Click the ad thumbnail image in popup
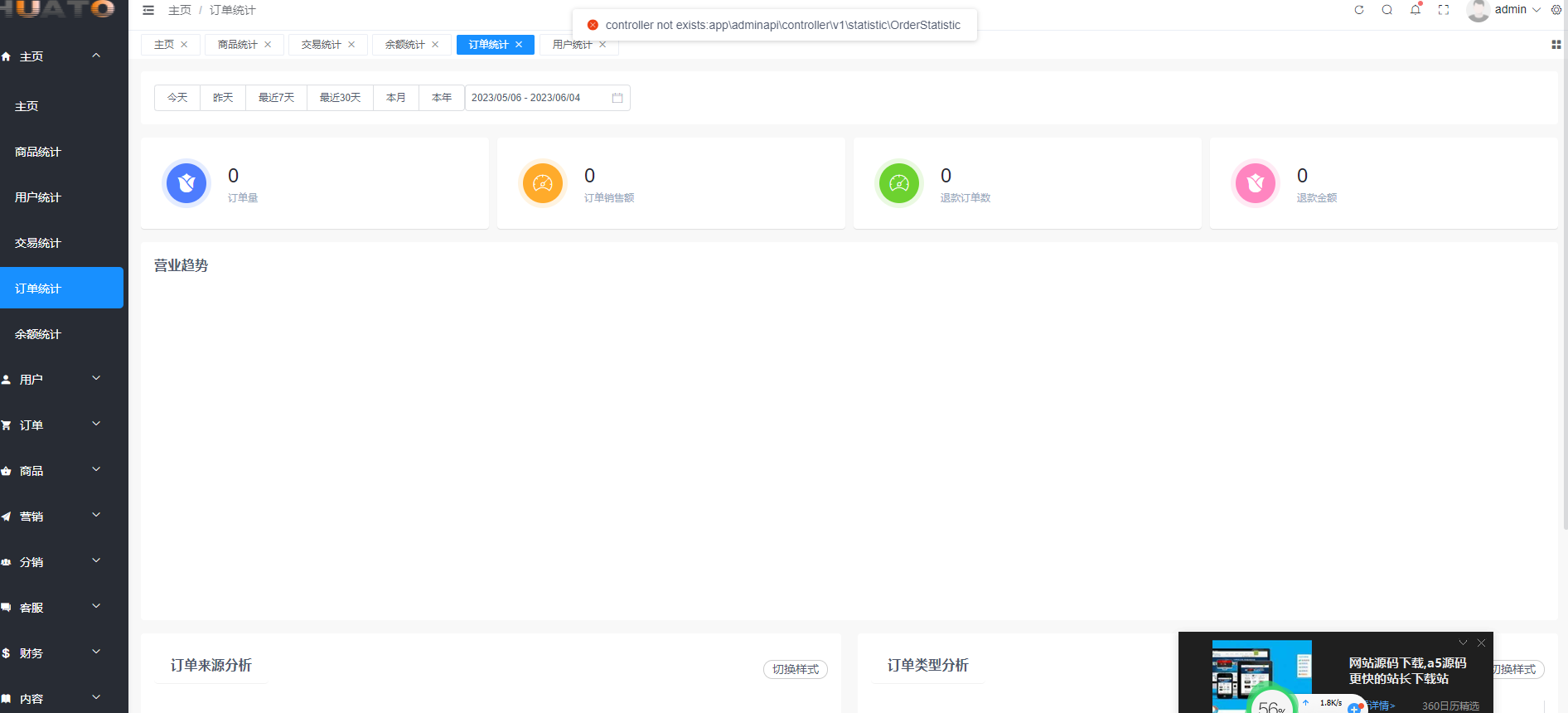 (1262, 676)
